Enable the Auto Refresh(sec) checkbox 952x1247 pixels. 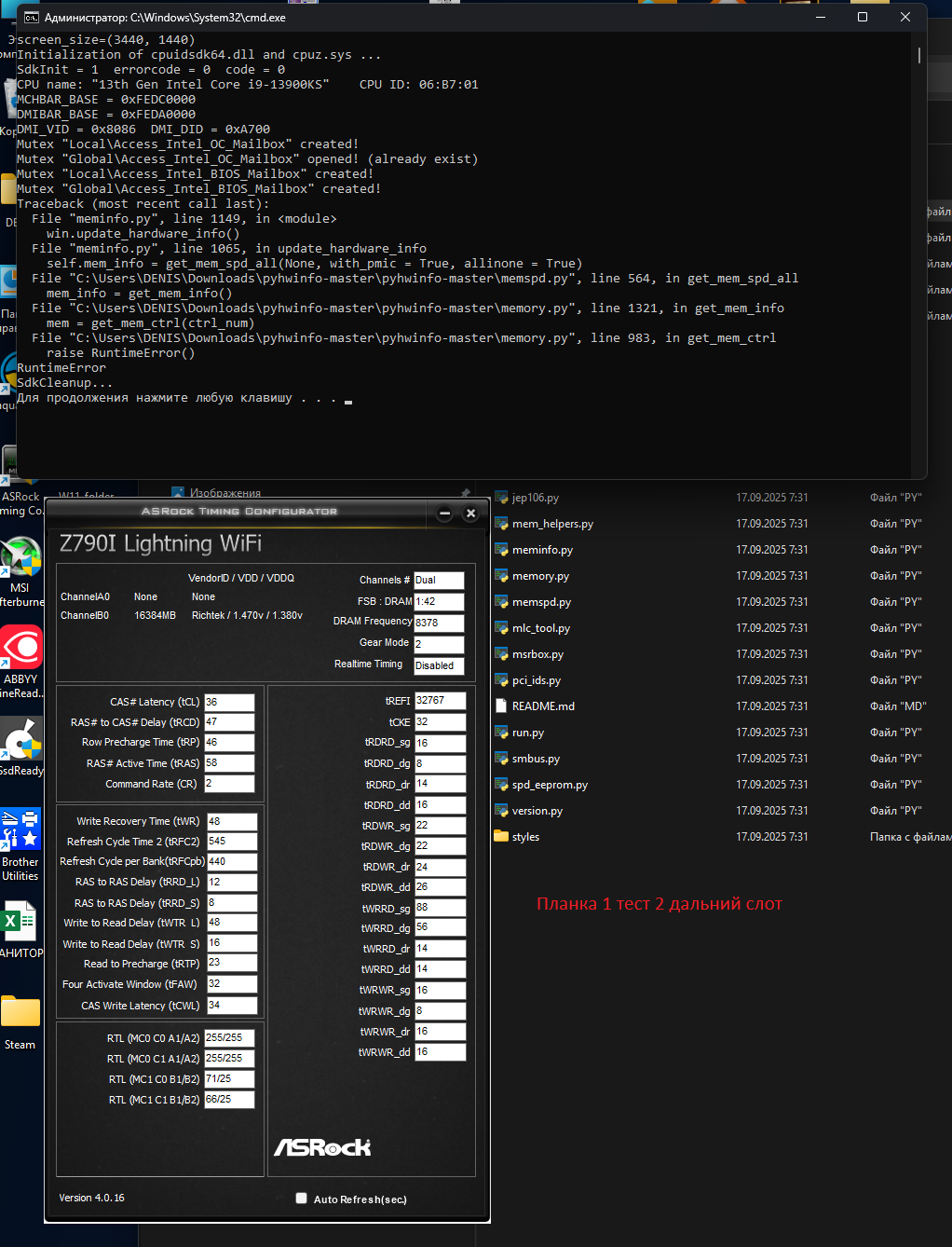tap(301, 1199)
